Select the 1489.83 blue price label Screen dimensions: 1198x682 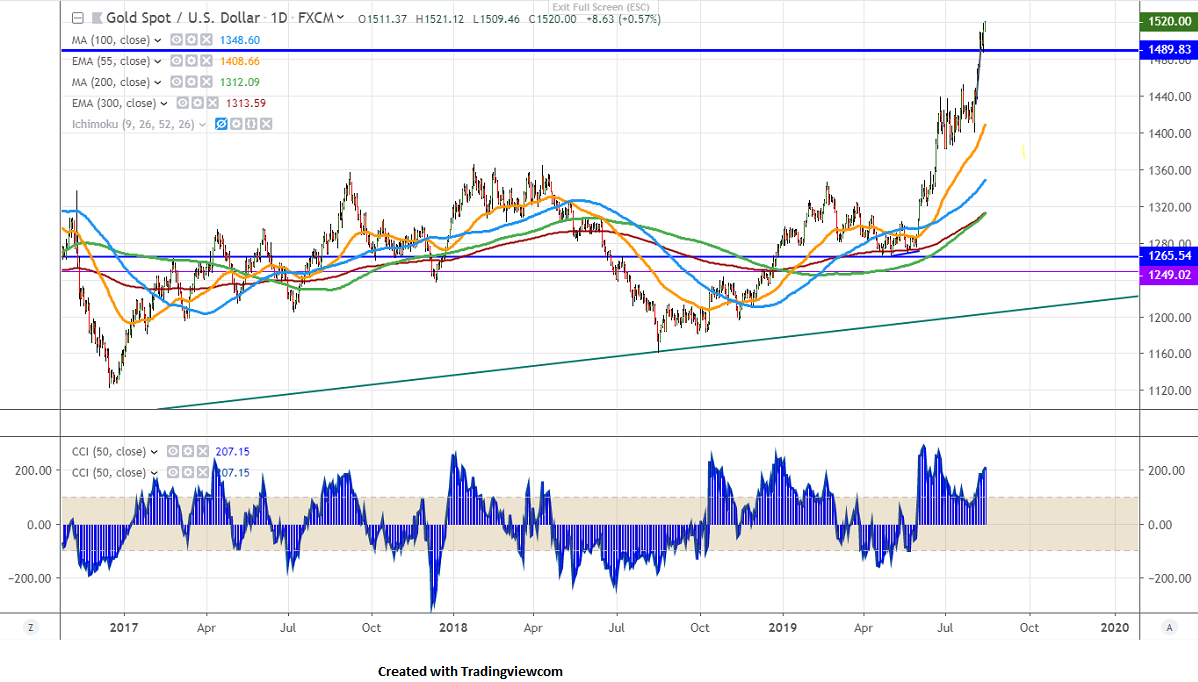[1168, 49]
